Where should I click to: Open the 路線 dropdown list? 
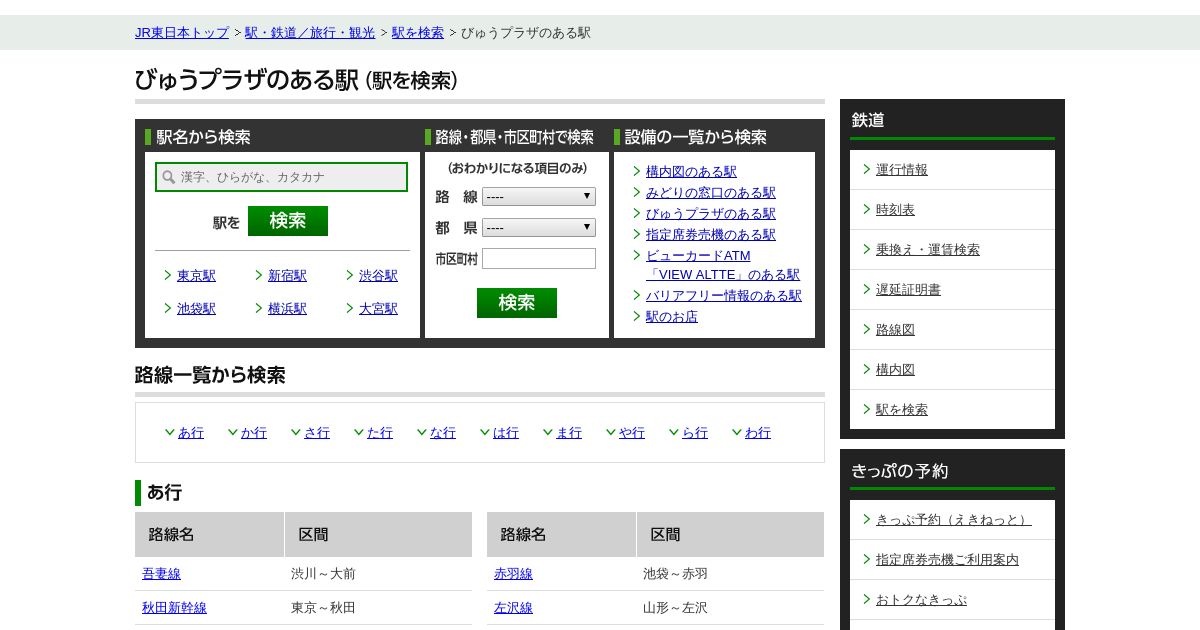coord(538,197)
